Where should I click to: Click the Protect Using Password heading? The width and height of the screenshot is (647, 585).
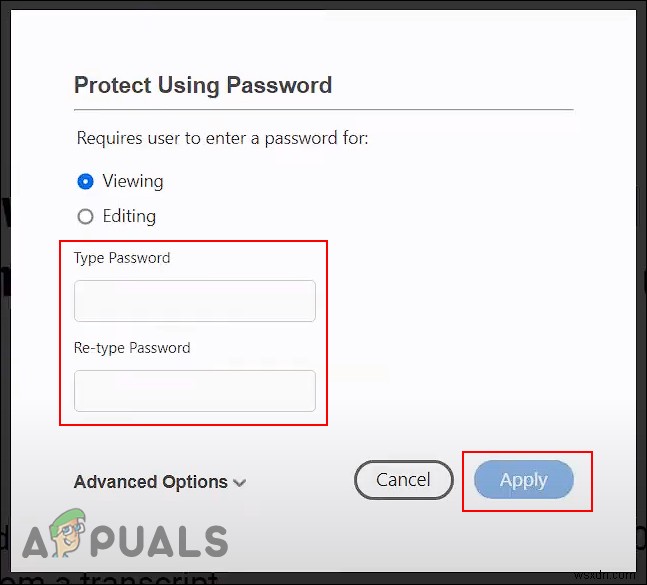point(203,85)
